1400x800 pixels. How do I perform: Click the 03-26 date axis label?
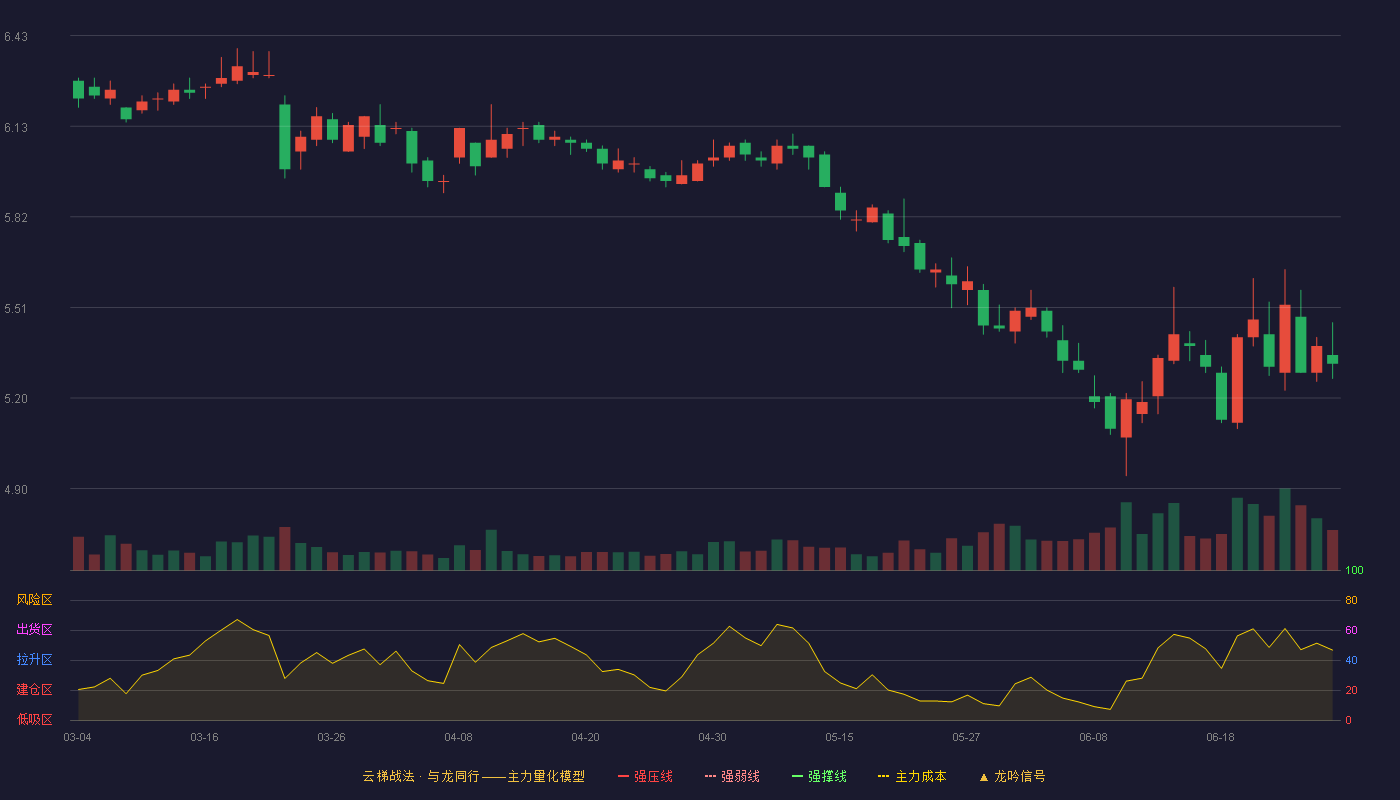click(x=331, y=737)
